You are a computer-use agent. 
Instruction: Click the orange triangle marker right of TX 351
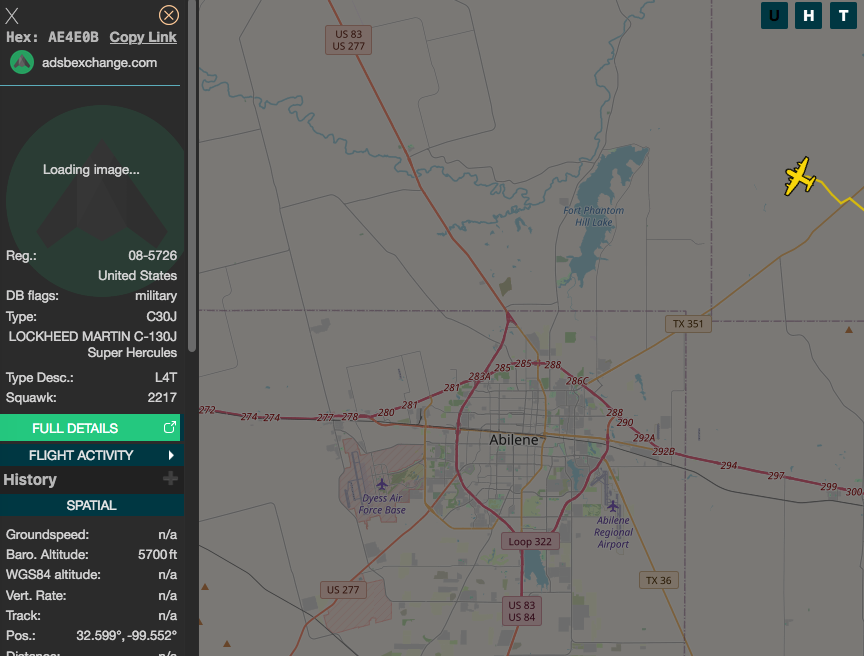pyautogui.click(x=849, y=330)
